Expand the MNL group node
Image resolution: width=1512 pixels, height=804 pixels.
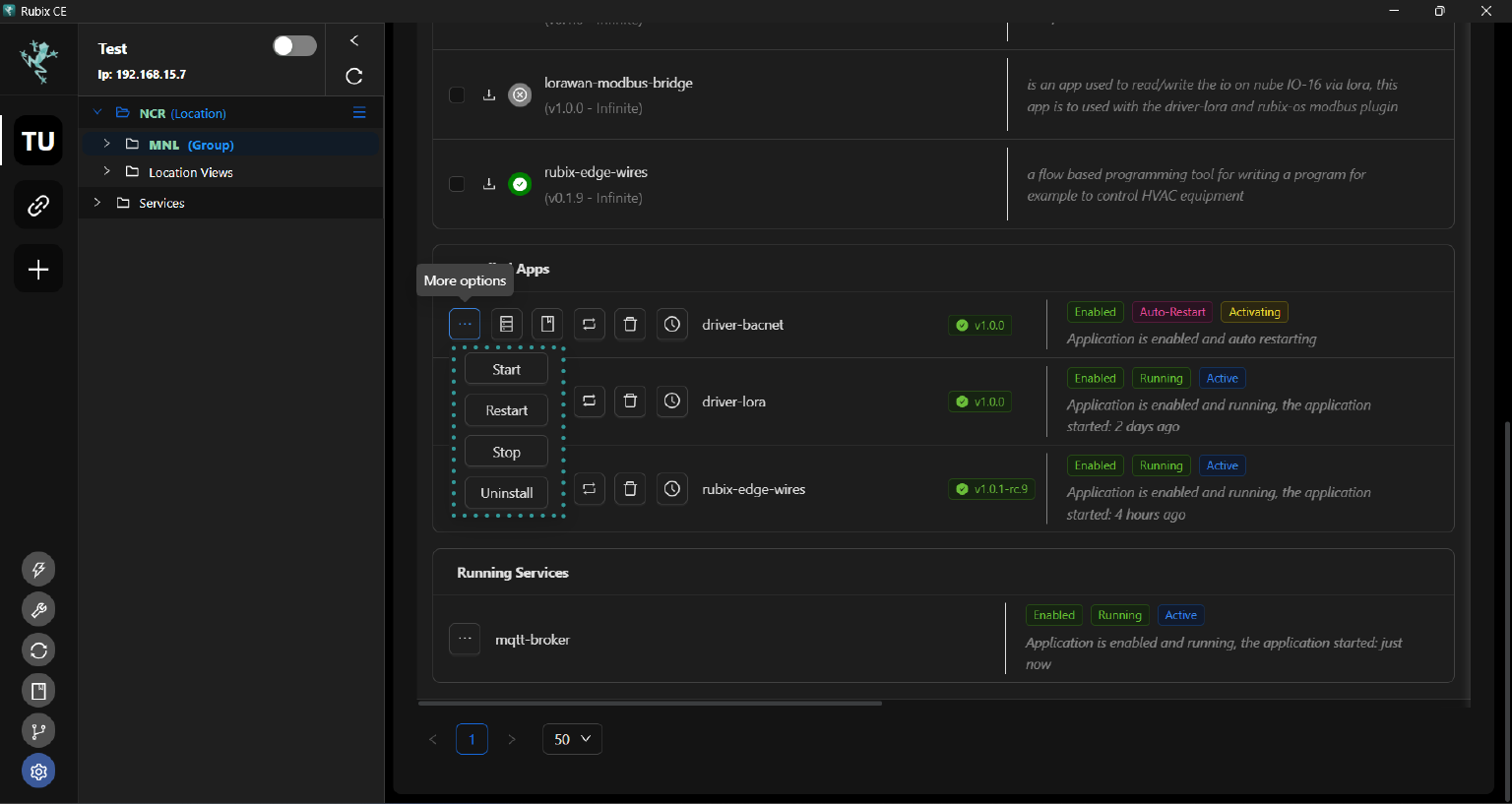click(x=106, y=144)
